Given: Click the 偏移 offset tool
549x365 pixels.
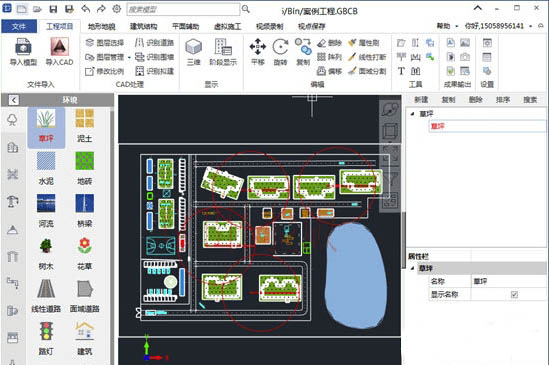Looking at the screenshot, I should pos(329,71).
